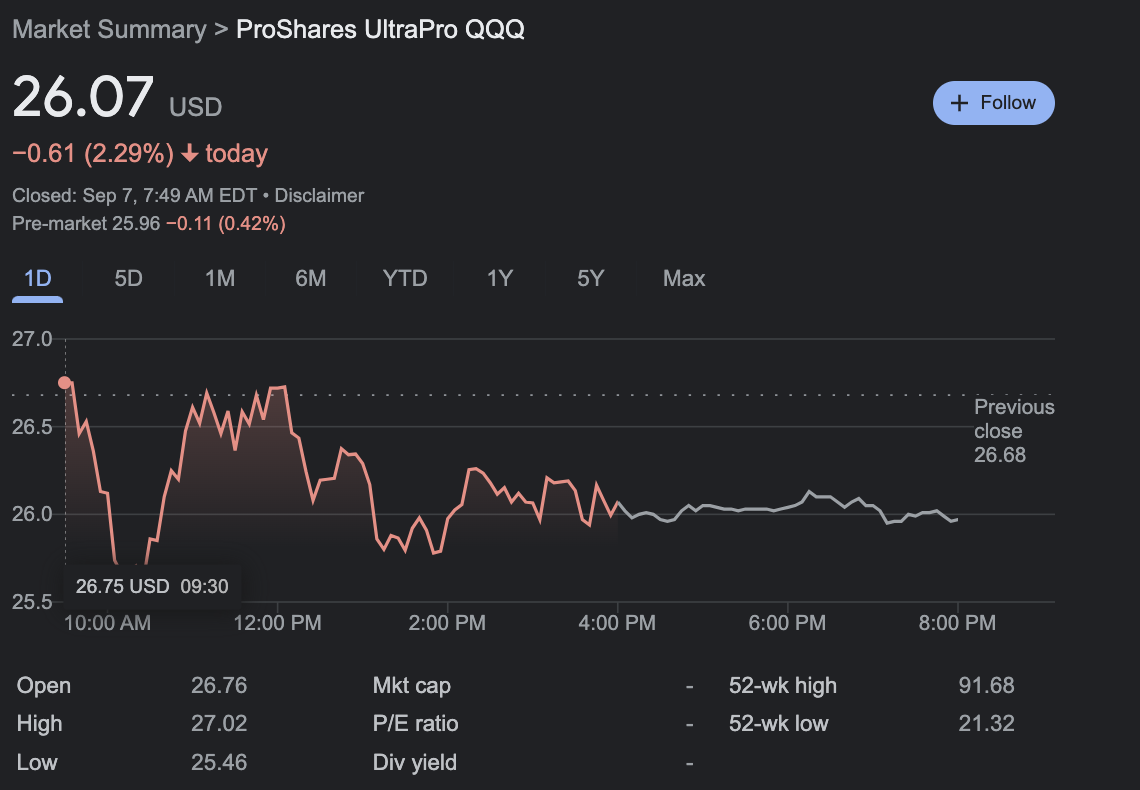Click the Mkt cap label
The image size is (1140, 790).
(412, 685)
